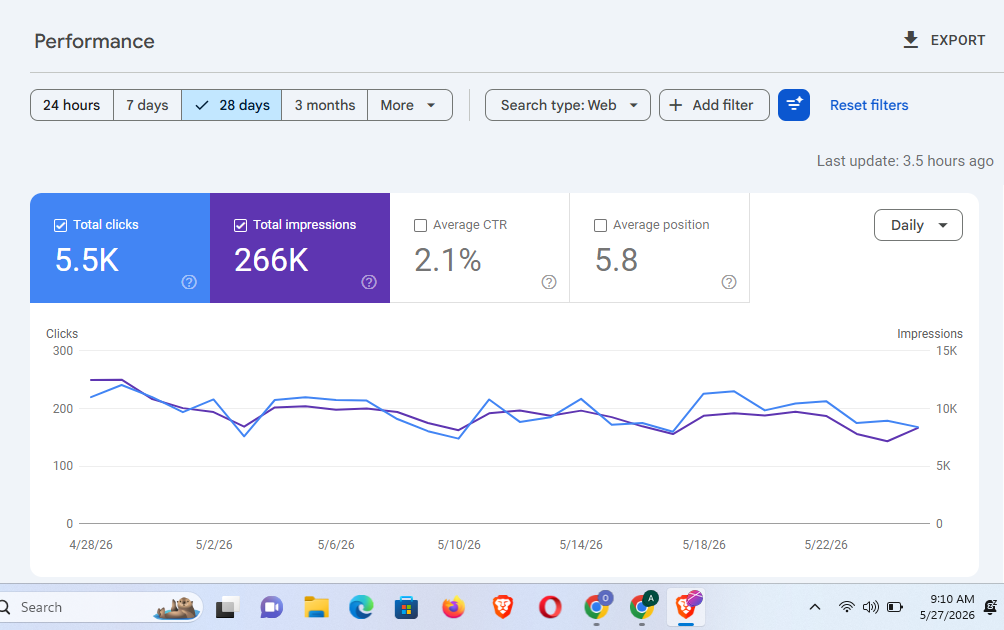The width and height of the screenshot is (1004, 630).
Task: Click the 5/22/26 date label
Action: pos(826,545)
